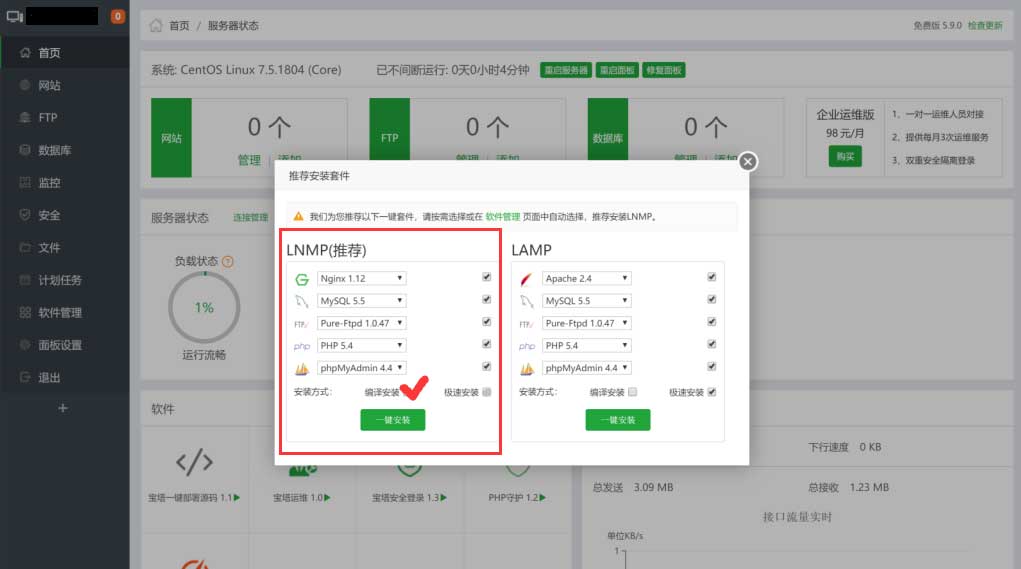Screen dimensions: 1021x569
Task: Click the orange notification badge showing 0
Action: [117, 16]
